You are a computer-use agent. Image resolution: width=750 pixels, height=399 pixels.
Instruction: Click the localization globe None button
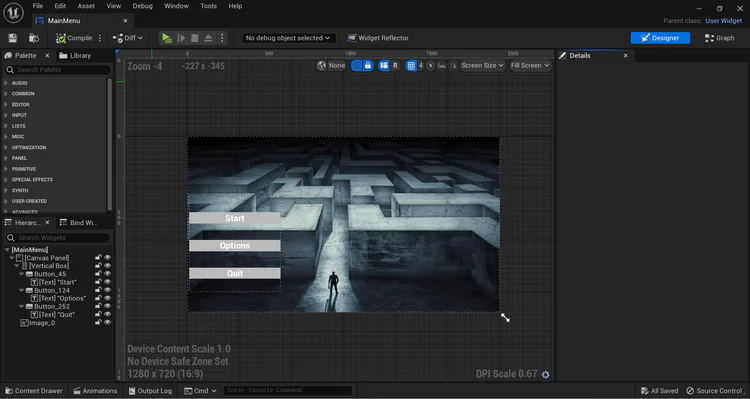(x=331, y=66)
